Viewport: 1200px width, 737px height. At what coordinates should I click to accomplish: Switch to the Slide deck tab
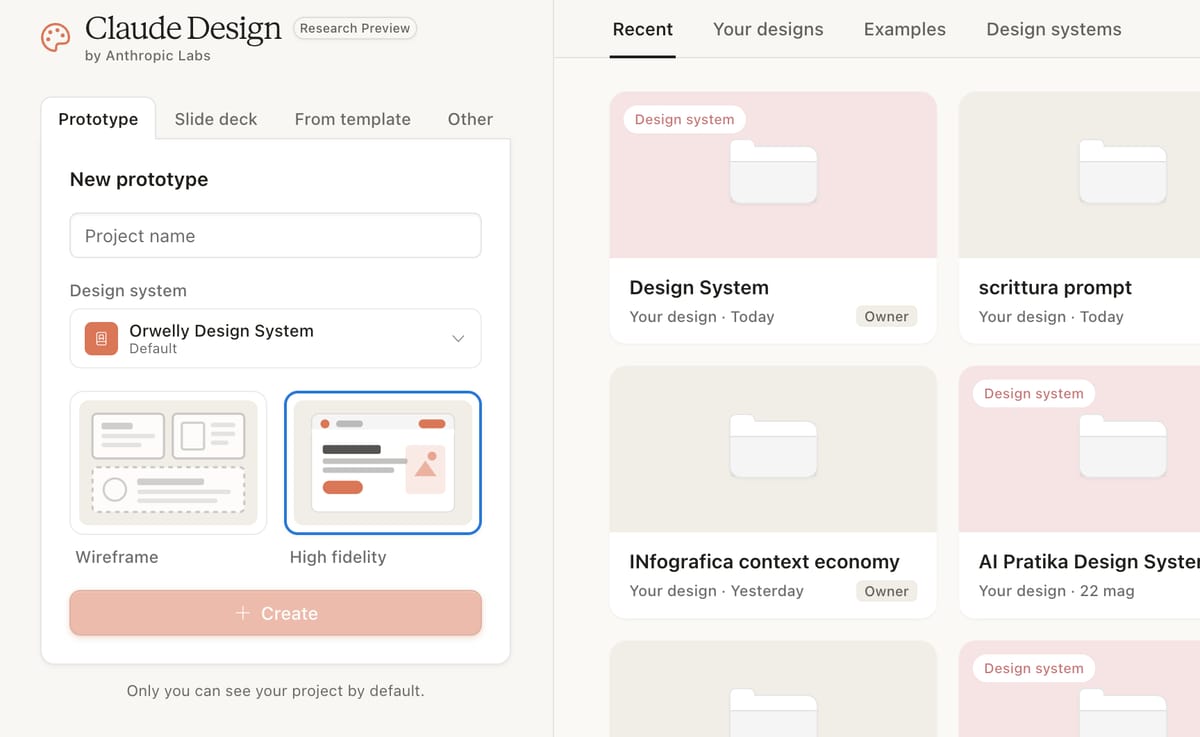pyautogui.click(x=216, y=119)
